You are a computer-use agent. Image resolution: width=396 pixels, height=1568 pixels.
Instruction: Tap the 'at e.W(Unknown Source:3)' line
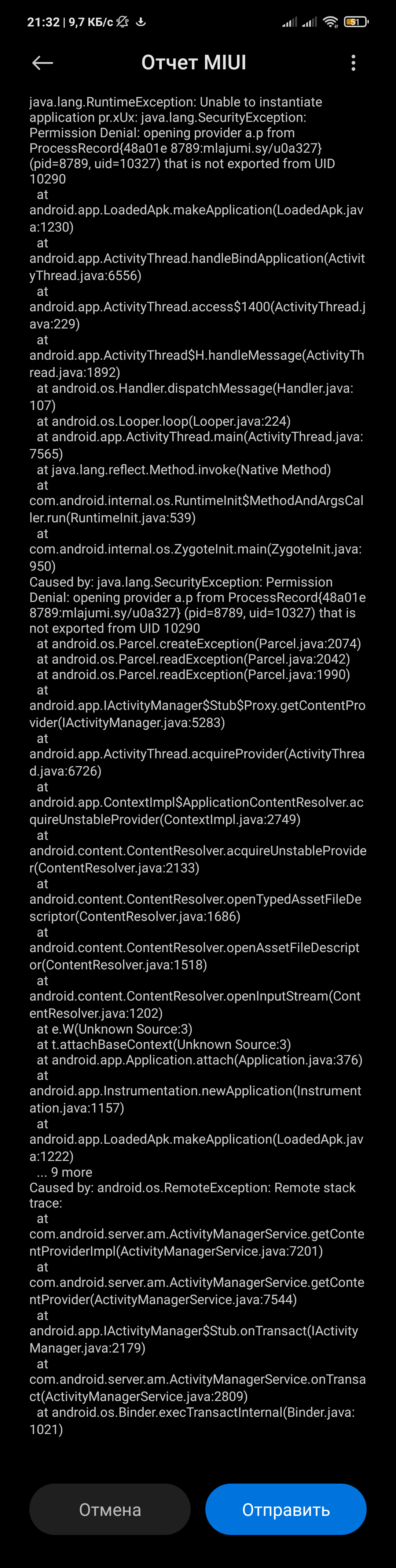[x=114, y=1029]
